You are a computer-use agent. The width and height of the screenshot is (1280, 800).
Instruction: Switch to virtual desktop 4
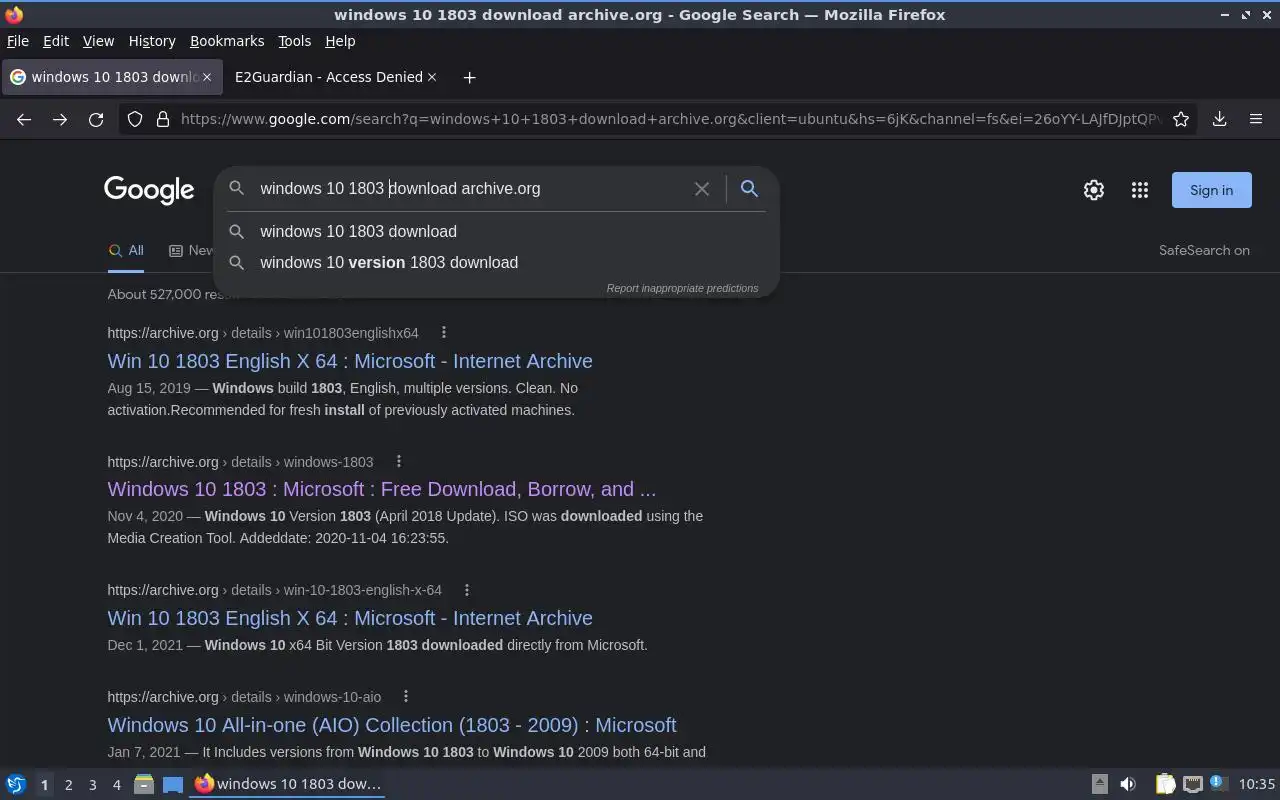point(116,785)
